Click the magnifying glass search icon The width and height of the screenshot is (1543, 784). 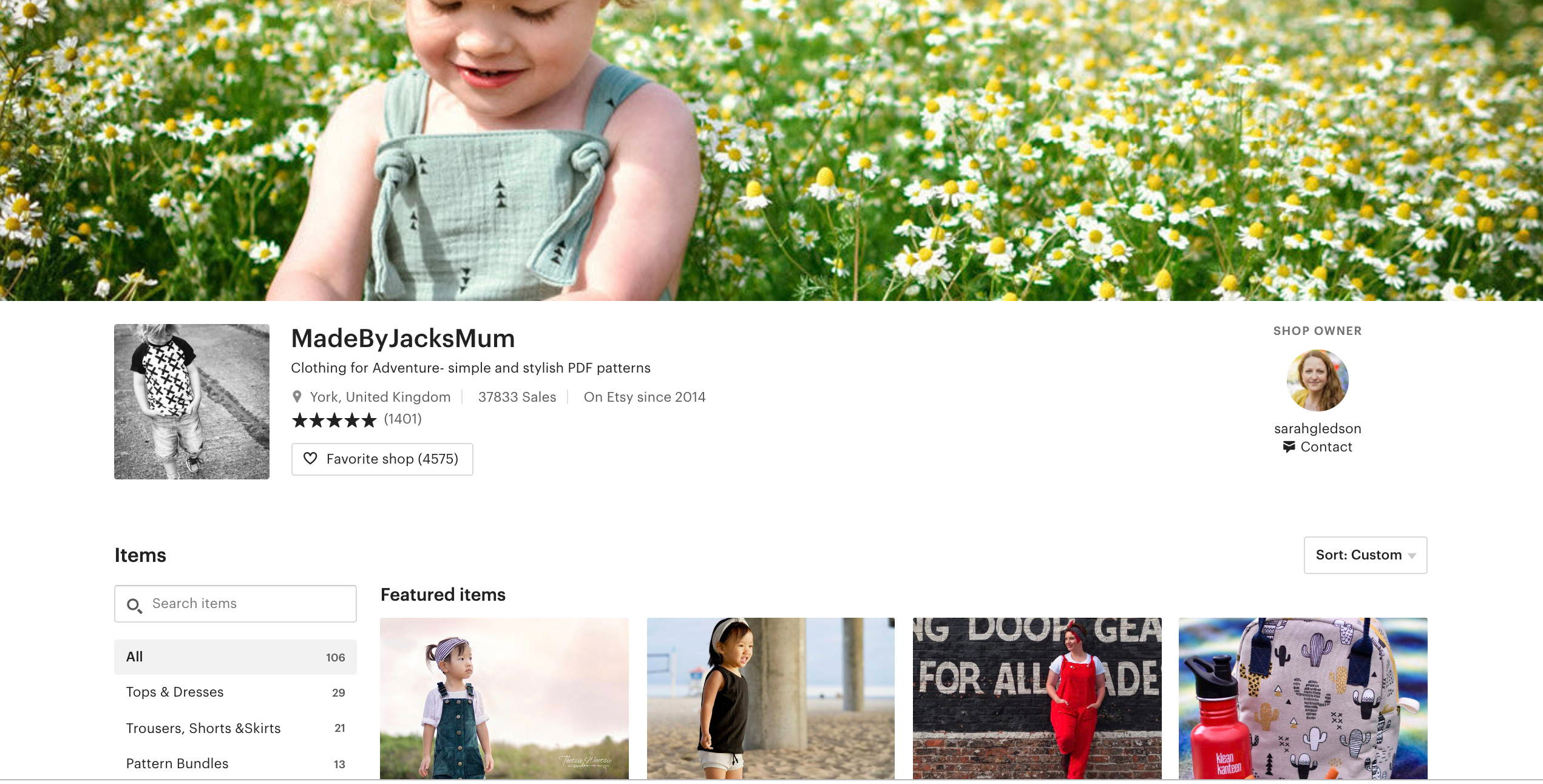tap(134, 606)
